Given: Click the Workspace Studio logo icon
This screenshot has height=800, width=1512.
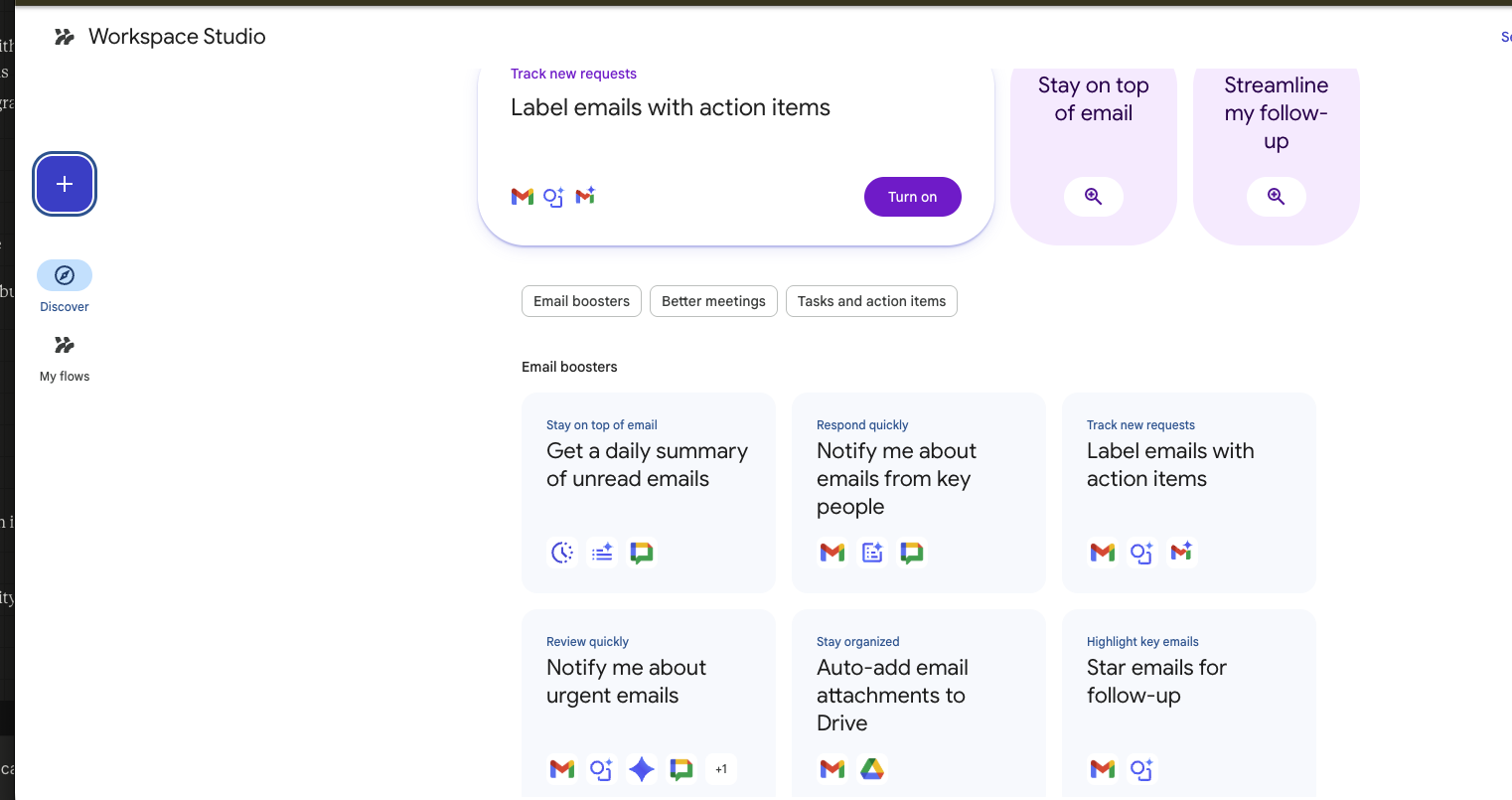Looking at the screenshot, I should [x=65, y=37].
